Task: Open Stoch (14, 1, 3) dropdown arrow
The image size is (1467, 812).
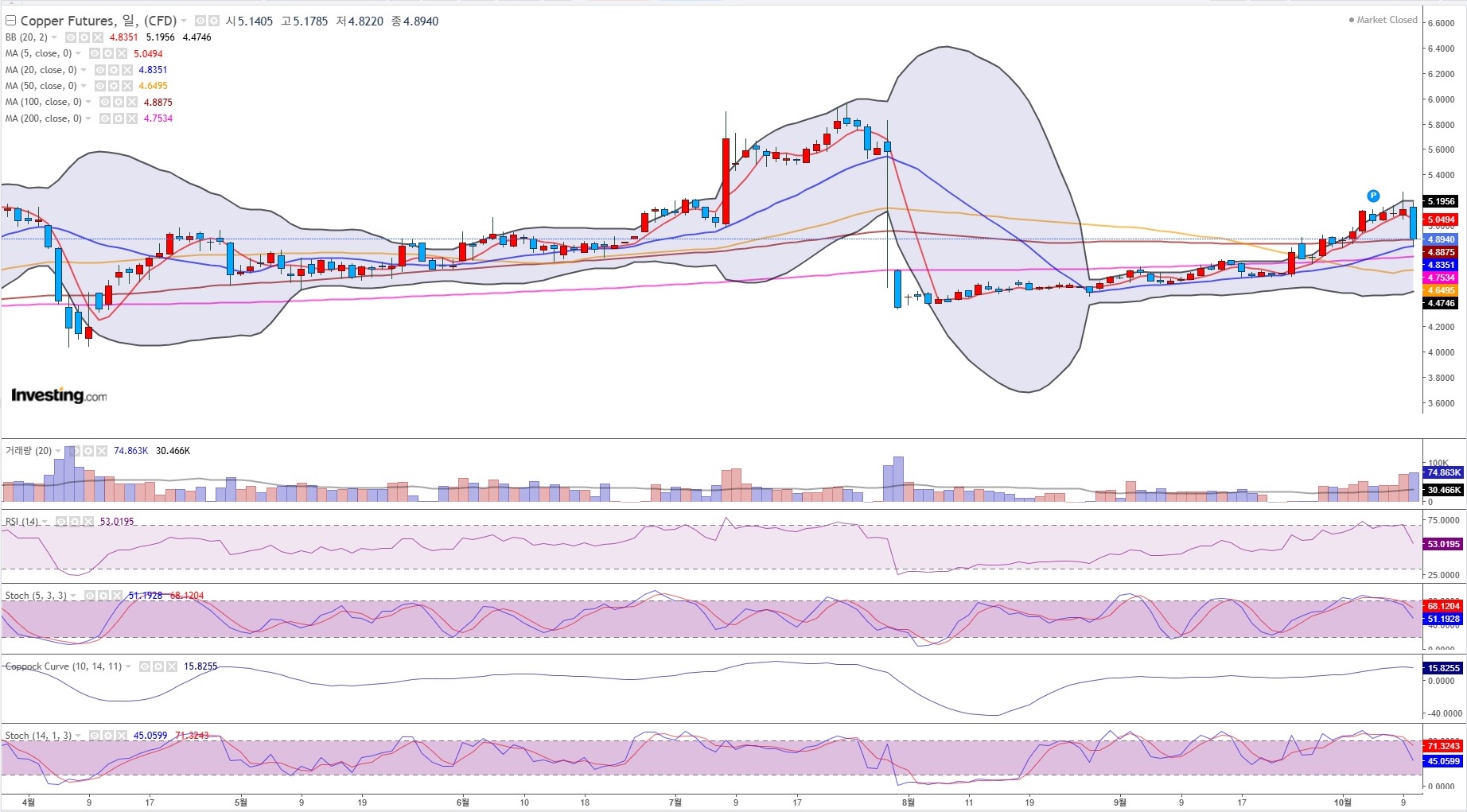Action: click(78, 736)
